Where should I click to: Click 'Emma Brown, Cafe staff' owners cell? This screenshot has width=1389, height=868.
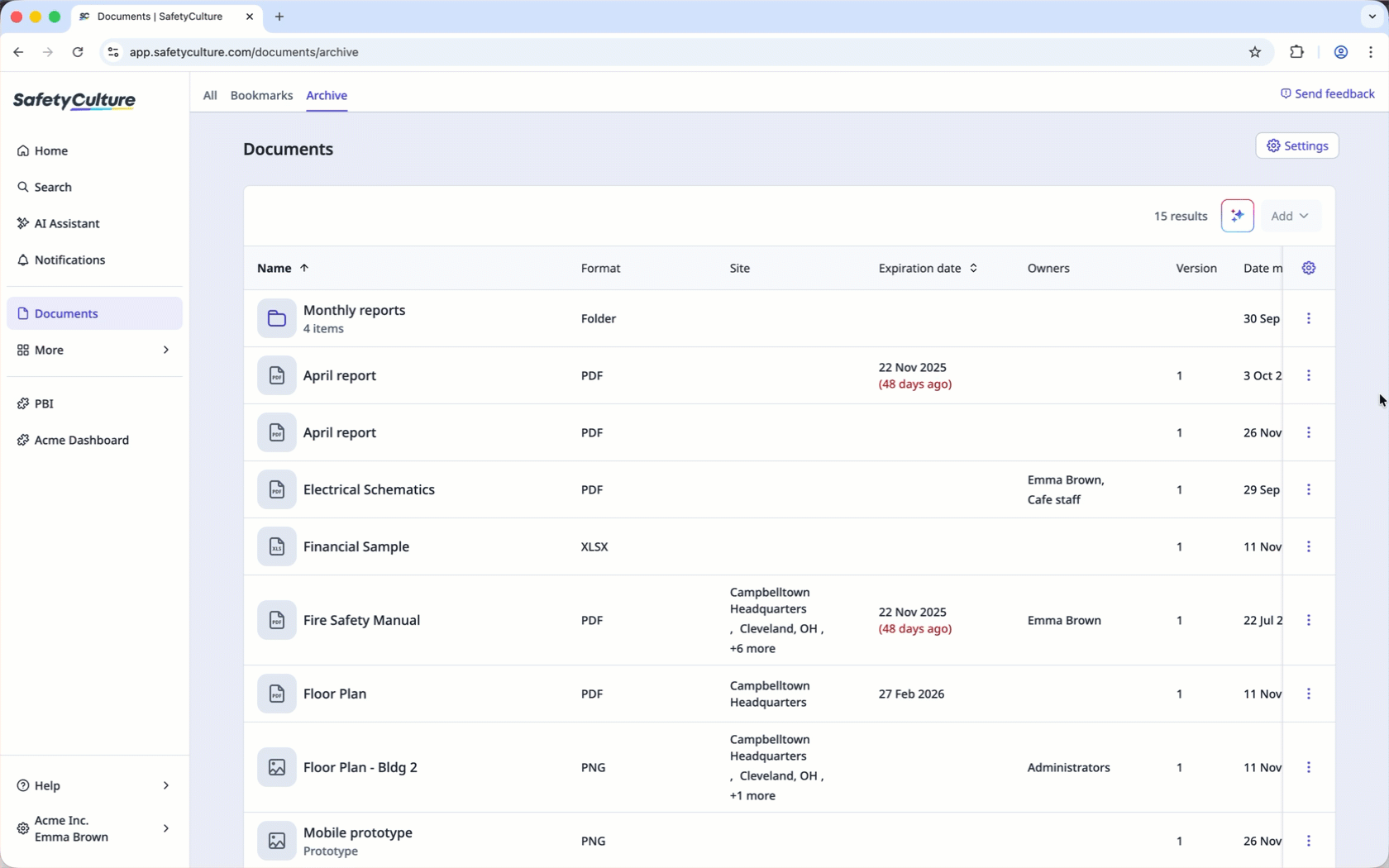pyautogui.click(x=1066, y=489)
